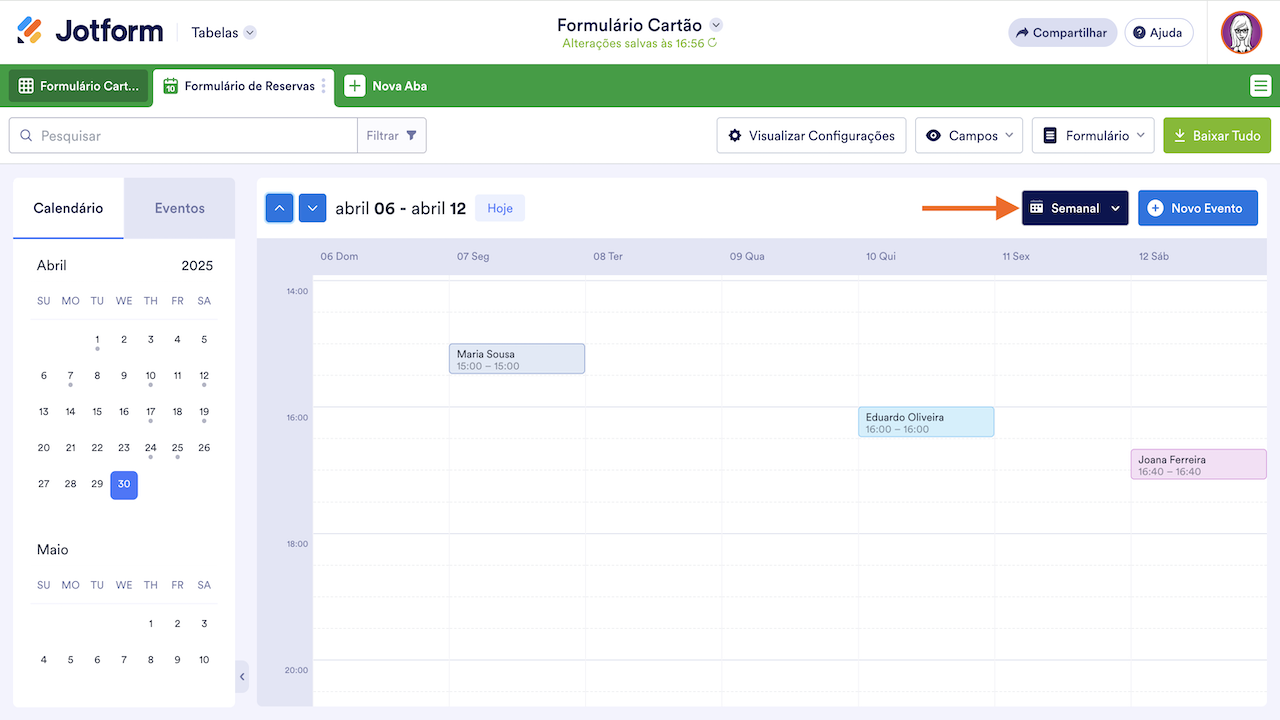
Task: Click the plus icon for Nova Aba
Action: click(355, 86)
